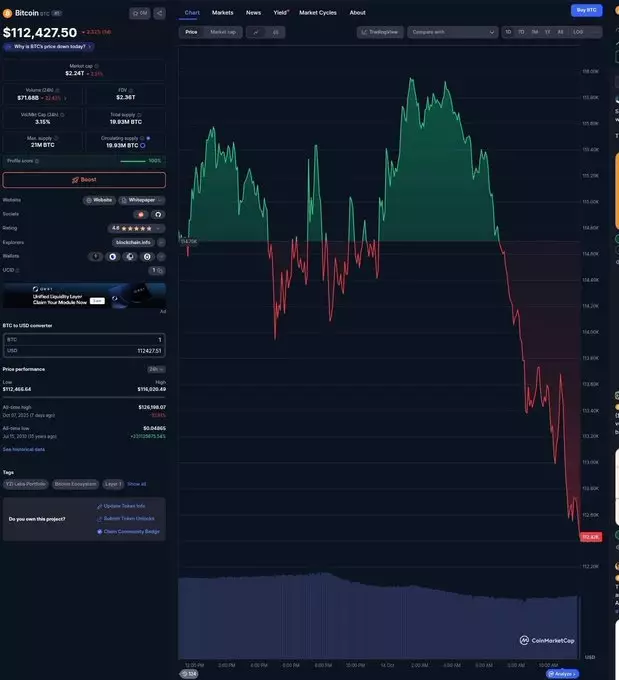Image resolution: width=619 pixels, height=680 pixels.
Task: Copy the UCID value icon
Action: (159, 270)
